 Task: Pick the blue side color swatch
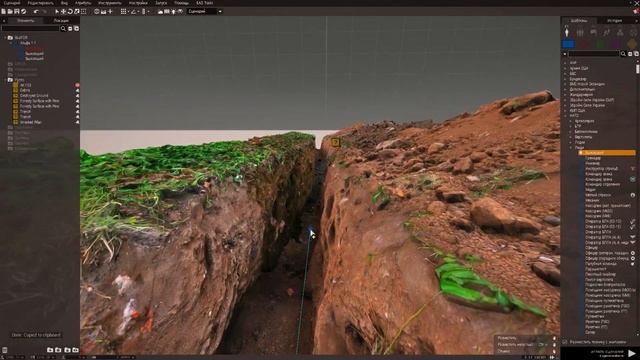pyautogui.click(x=568, y=44)
